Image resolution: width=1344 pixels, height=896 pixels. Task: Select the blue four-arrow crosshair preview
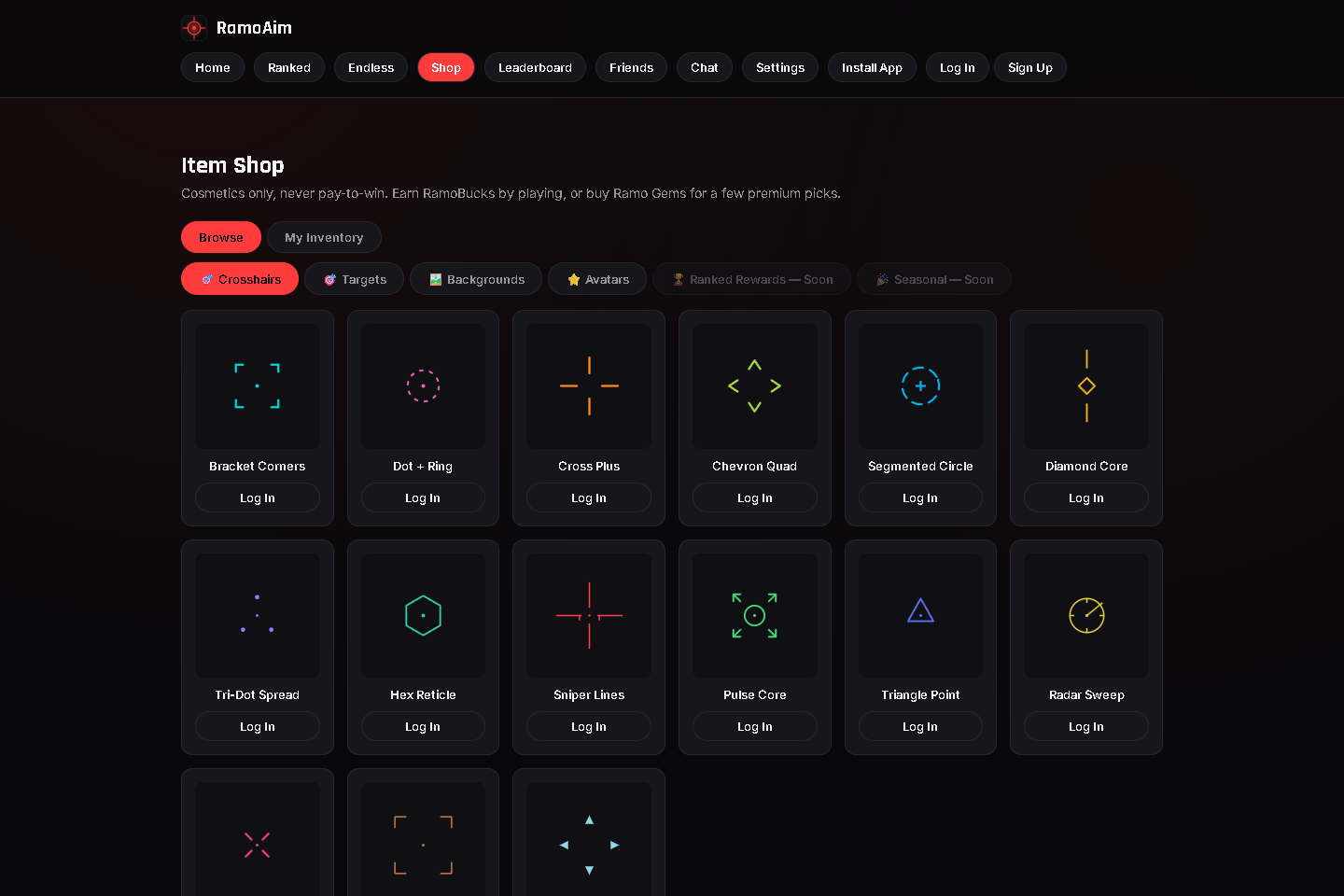pos(589,839)
